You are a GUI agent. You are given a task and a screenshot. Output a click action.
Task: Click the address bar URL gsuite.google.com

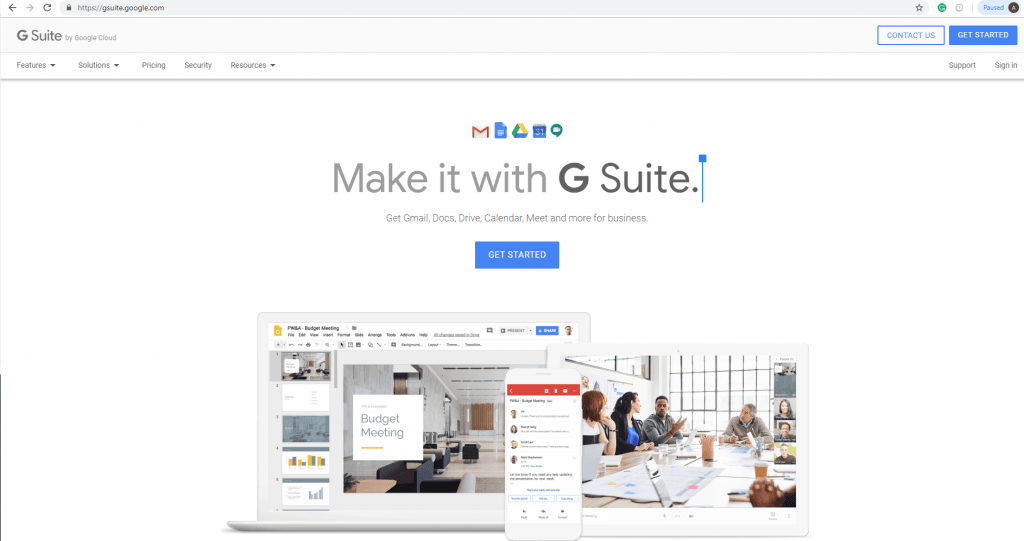click(x=121, y=8)
